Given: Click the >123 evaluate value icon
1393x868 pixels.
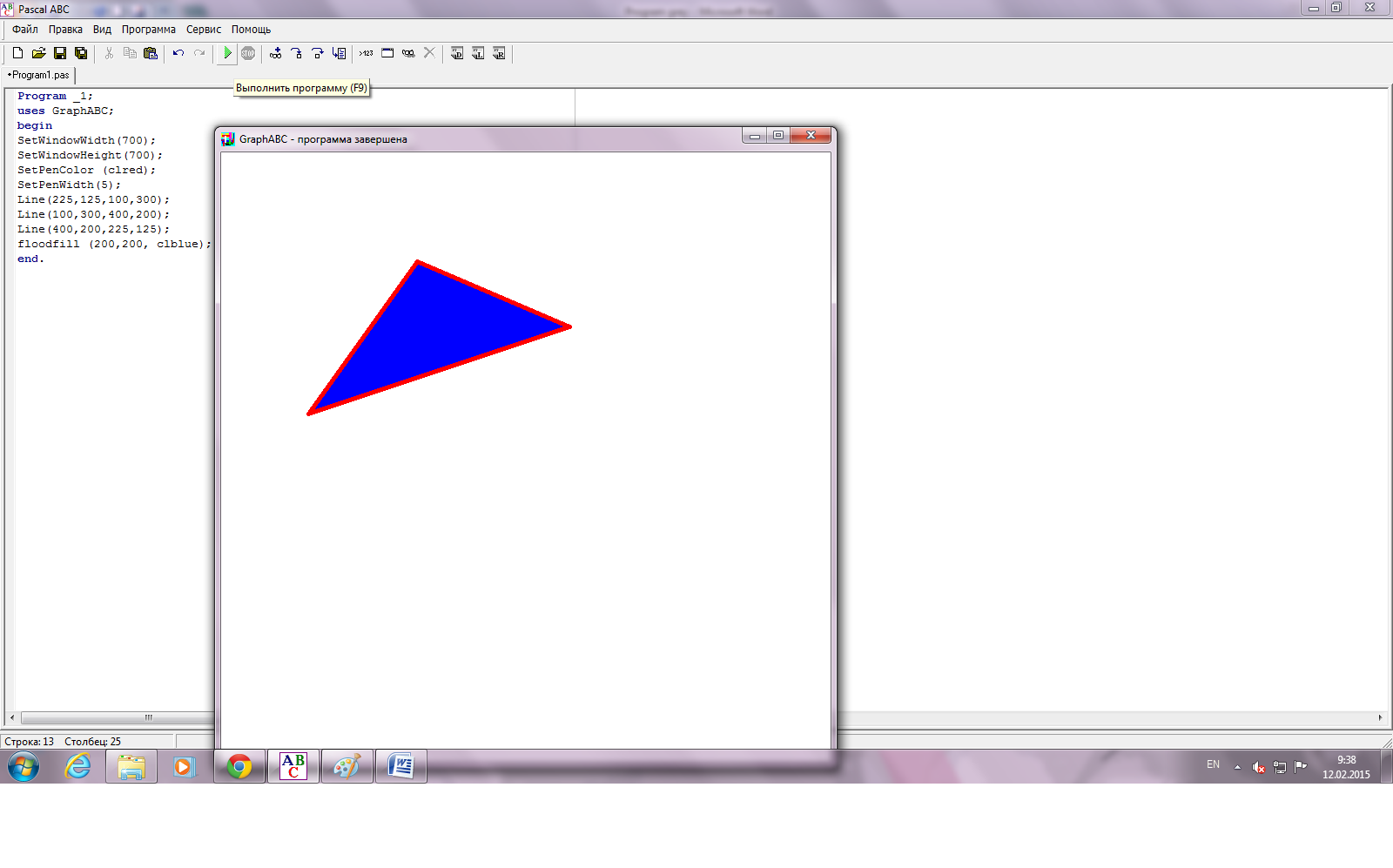Looking at the screenshot, I should click(x=367, y=53).
